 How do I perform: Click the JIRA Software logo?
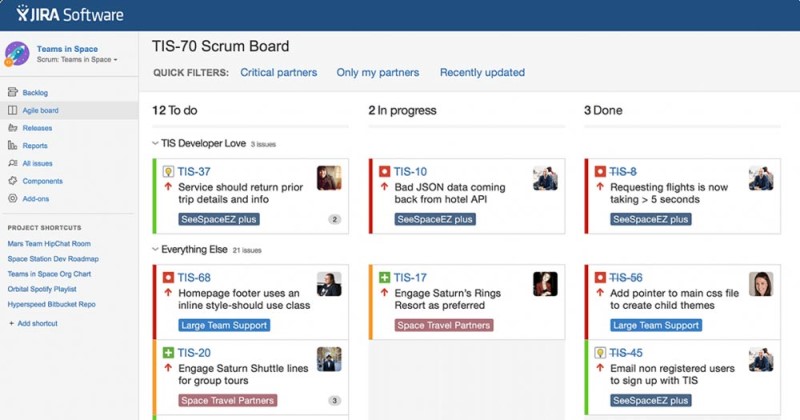coord(69,14)
